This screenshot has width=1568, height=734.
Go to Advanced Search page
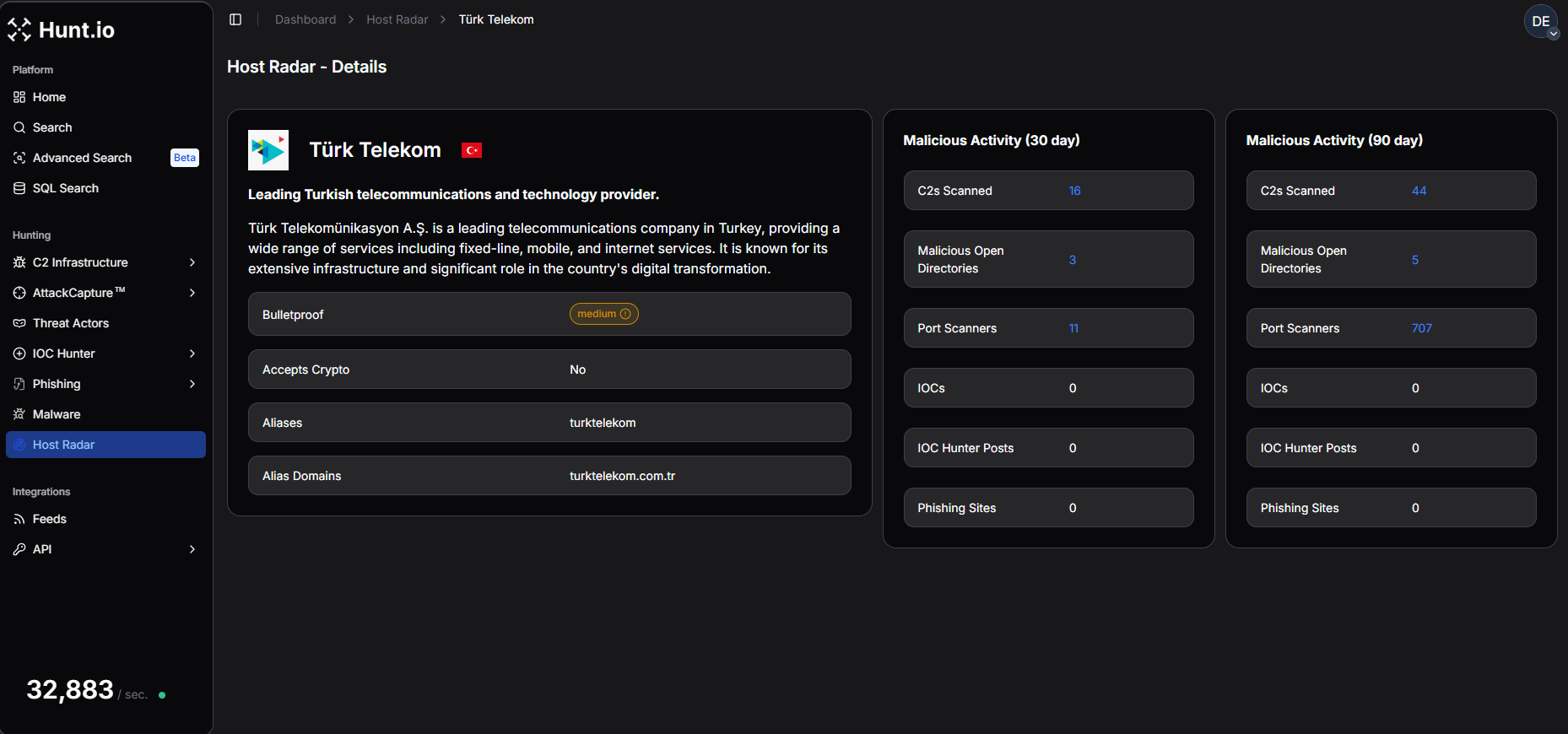tap(105, 158)
